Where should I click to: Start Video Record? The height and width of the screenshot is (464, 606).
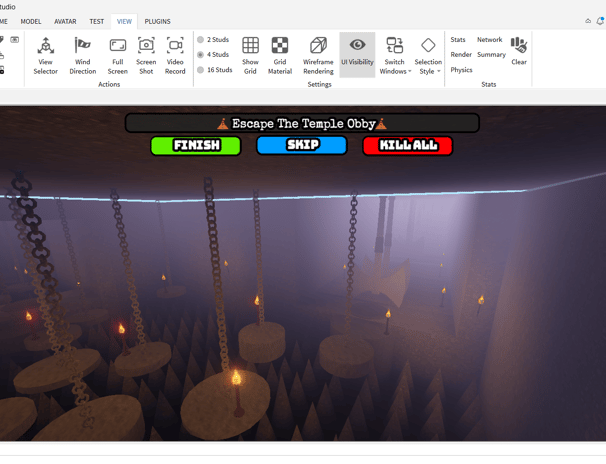[x=175, y=56]
